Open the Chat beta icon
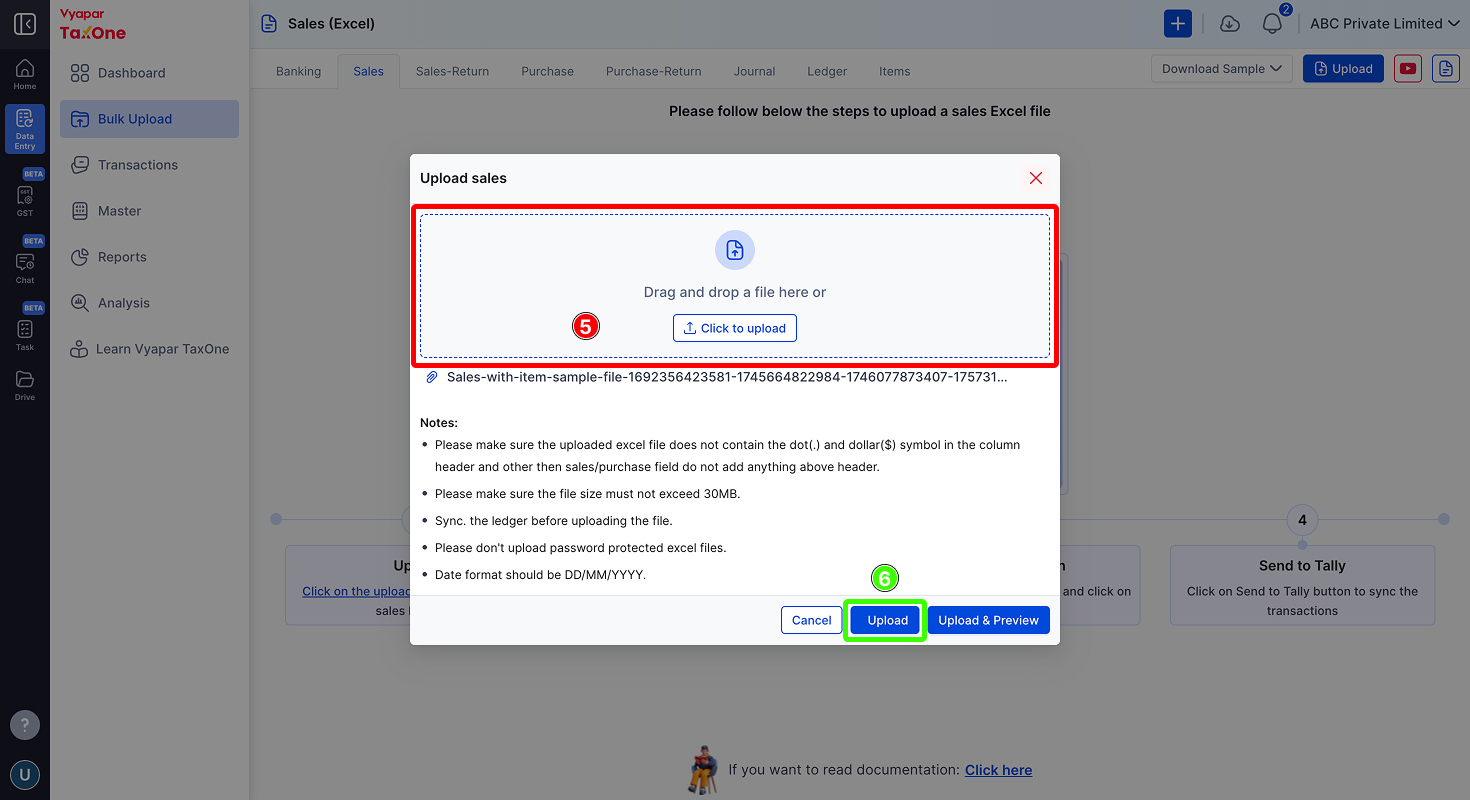The height and width of the screenshot is (800, 1470). point(25,267)
